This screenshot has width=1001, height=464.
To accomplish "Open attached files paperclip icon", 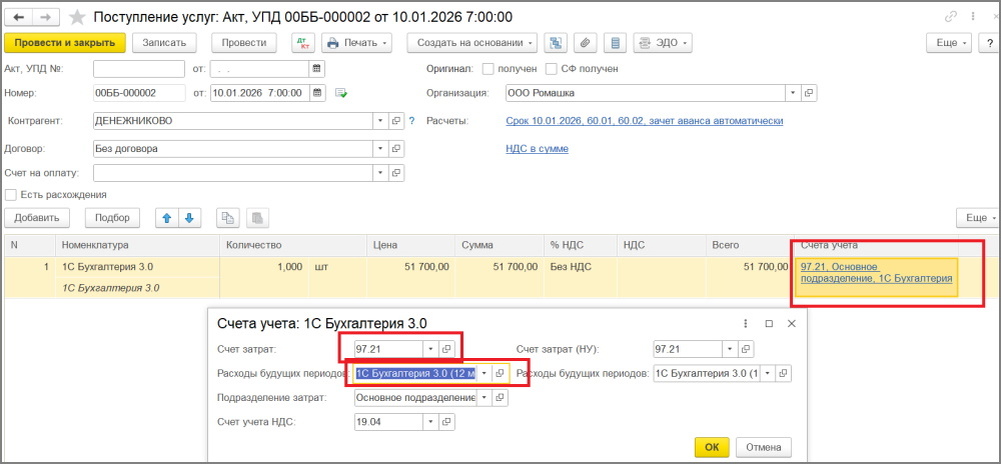I will point(585,43).
